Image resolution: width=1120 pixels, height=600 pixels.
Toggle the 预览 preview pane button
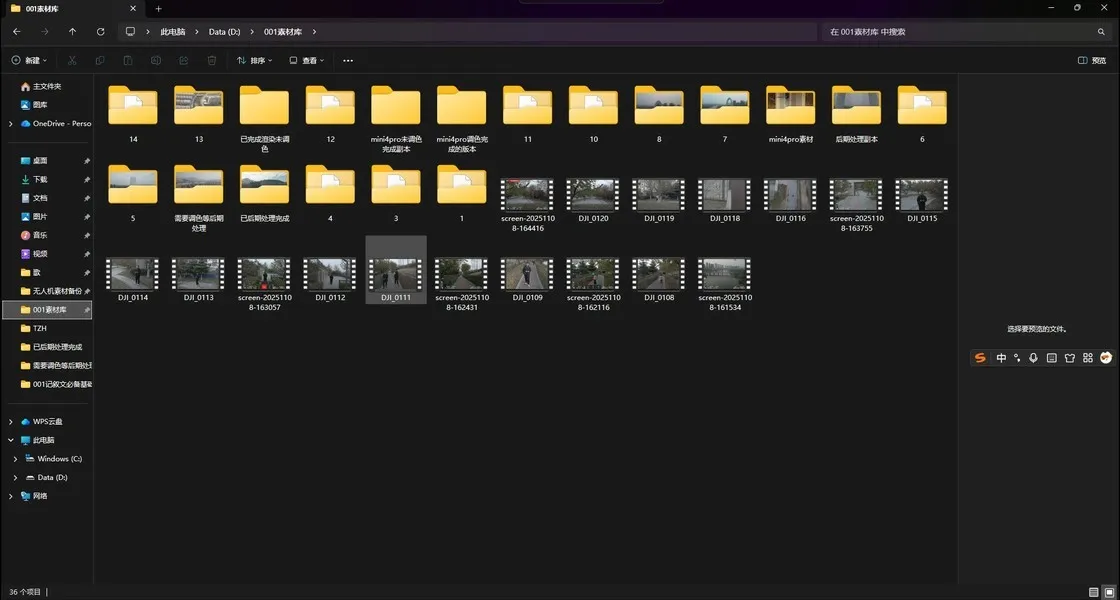point(1092,61)
